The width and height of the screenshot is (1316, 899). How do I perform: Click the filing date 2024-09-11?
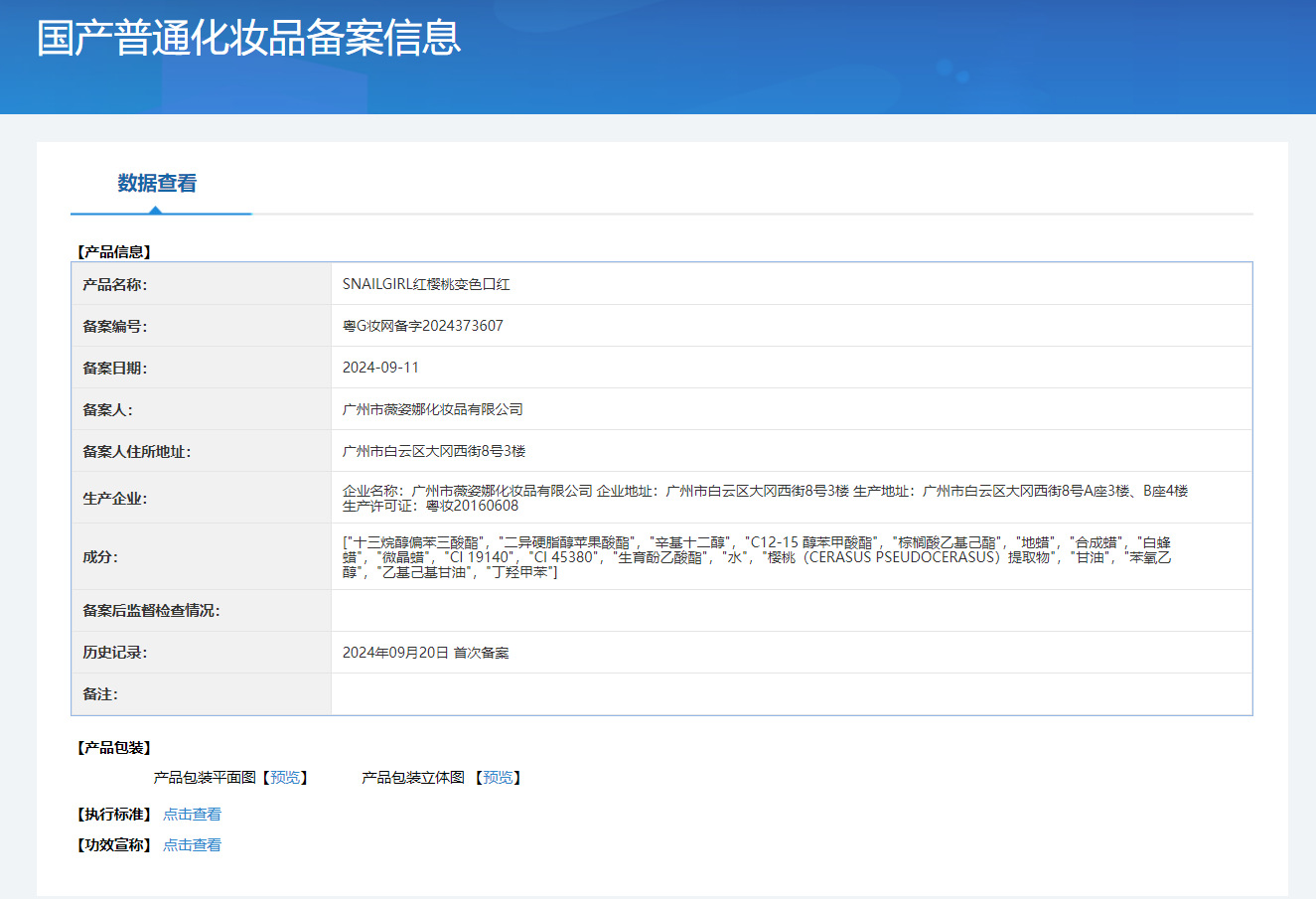click(x=380, y=368)
